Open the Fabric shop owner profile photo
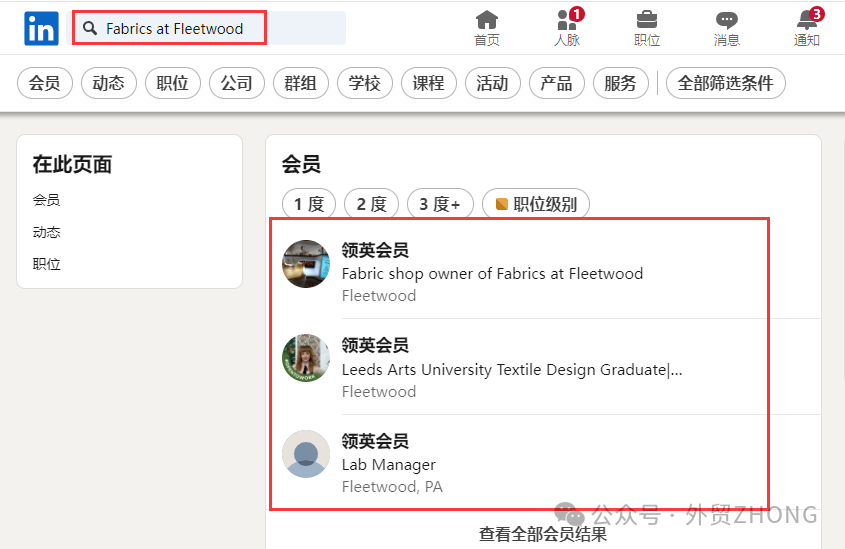The width and height of the screenshot is (845, 549). point(306,264)
